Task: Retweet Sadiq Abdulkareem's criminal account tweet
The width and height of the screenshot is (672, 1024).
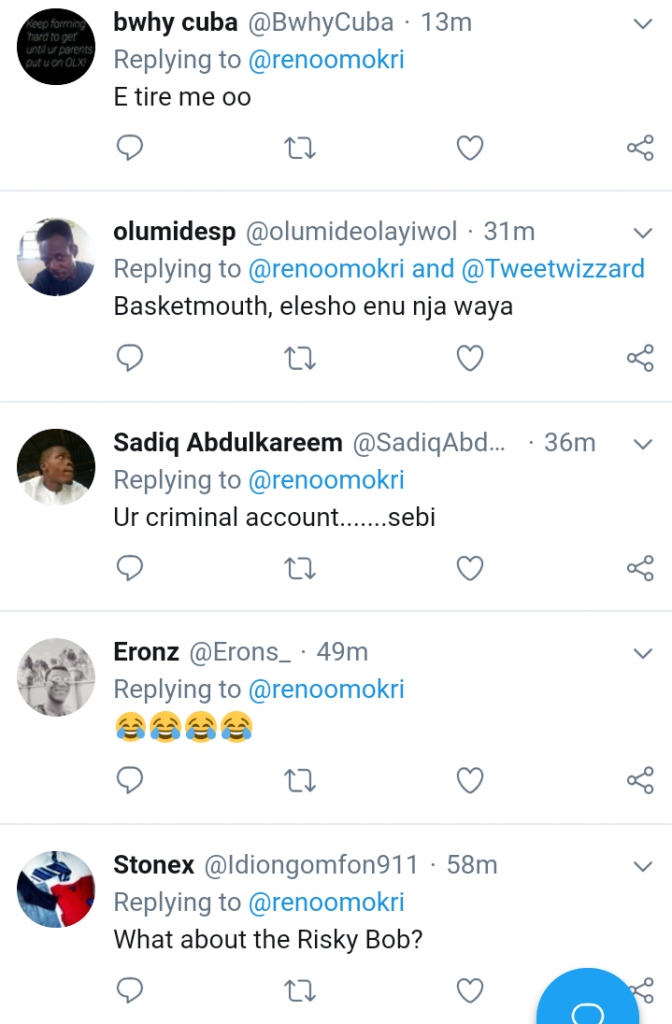Action: coord(300,569)
